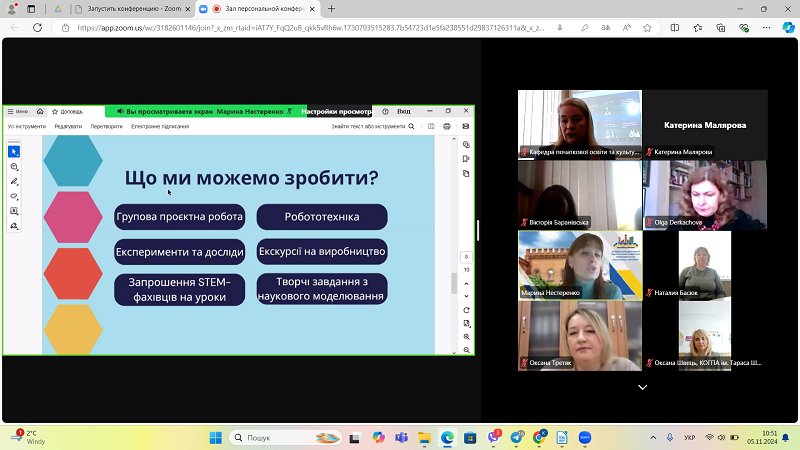Click the PDF vertical scrollbar thumb
The width and height of the screenshot is (800, 450).
pos(454,284)
